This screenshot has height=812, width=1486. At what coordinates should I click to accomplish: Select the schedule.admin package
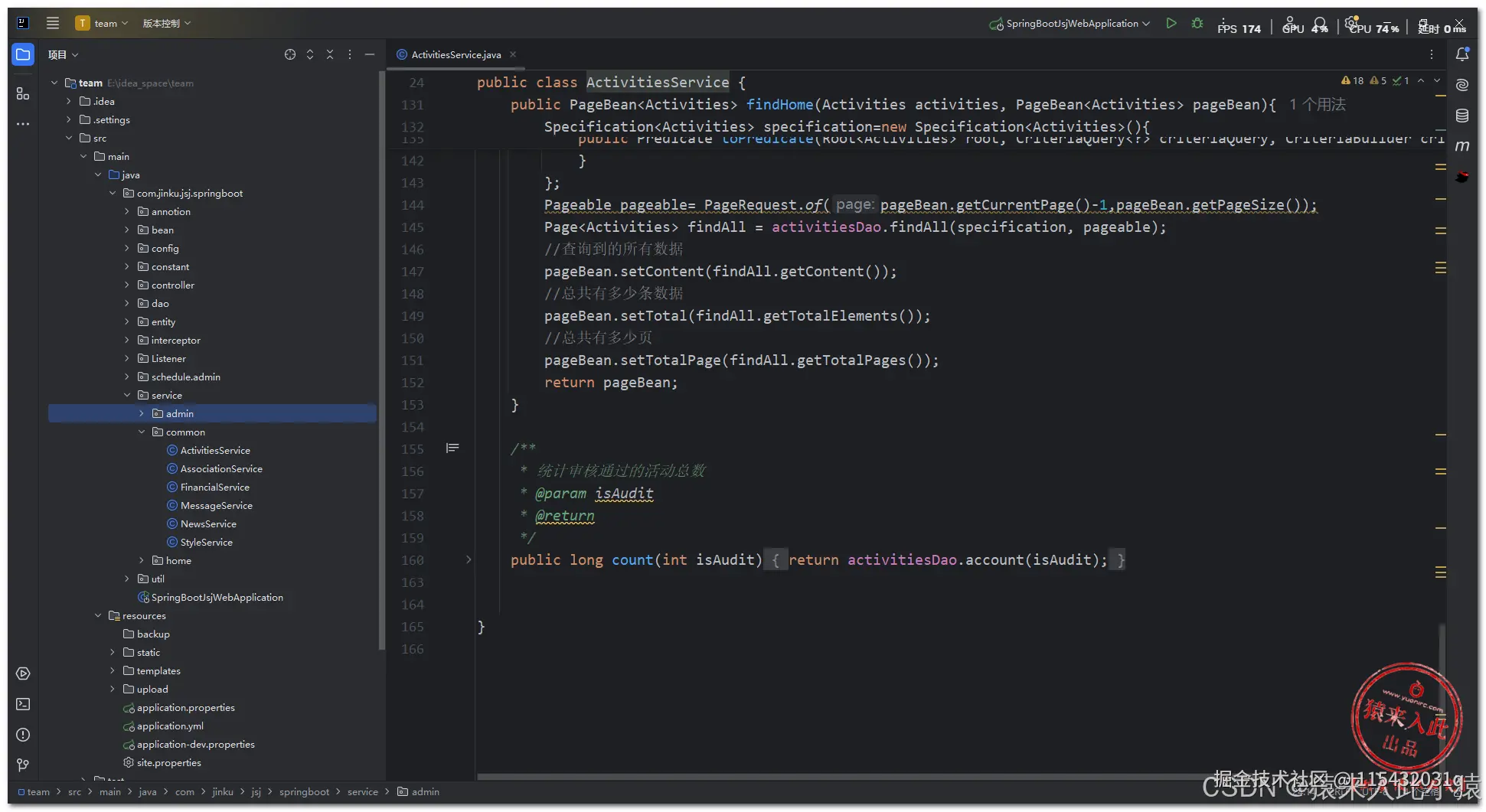(x=178, y=377)
